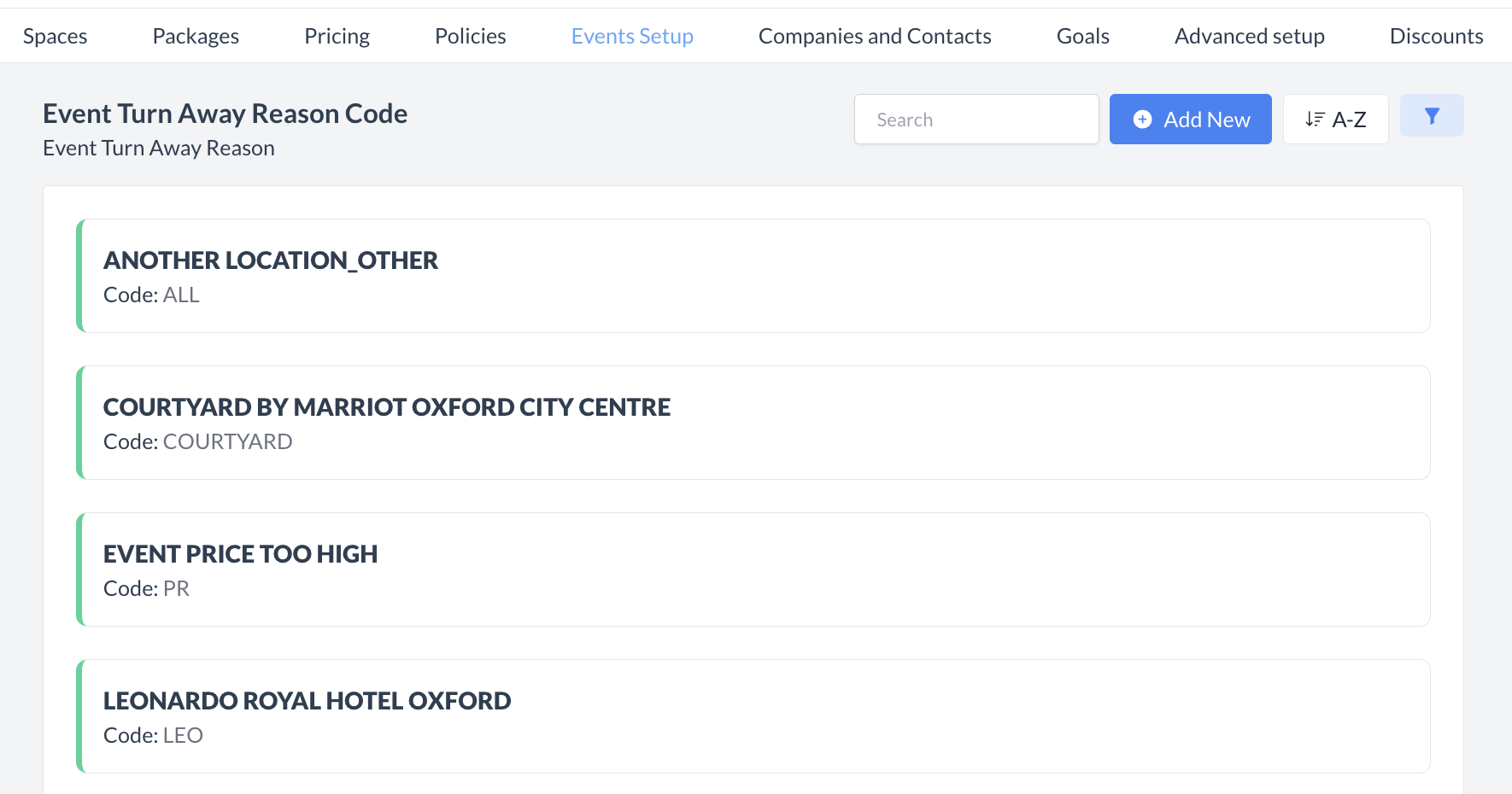
Task: Select the Events Setup tab
Action: pyautogui.click(x=632, y=36)
